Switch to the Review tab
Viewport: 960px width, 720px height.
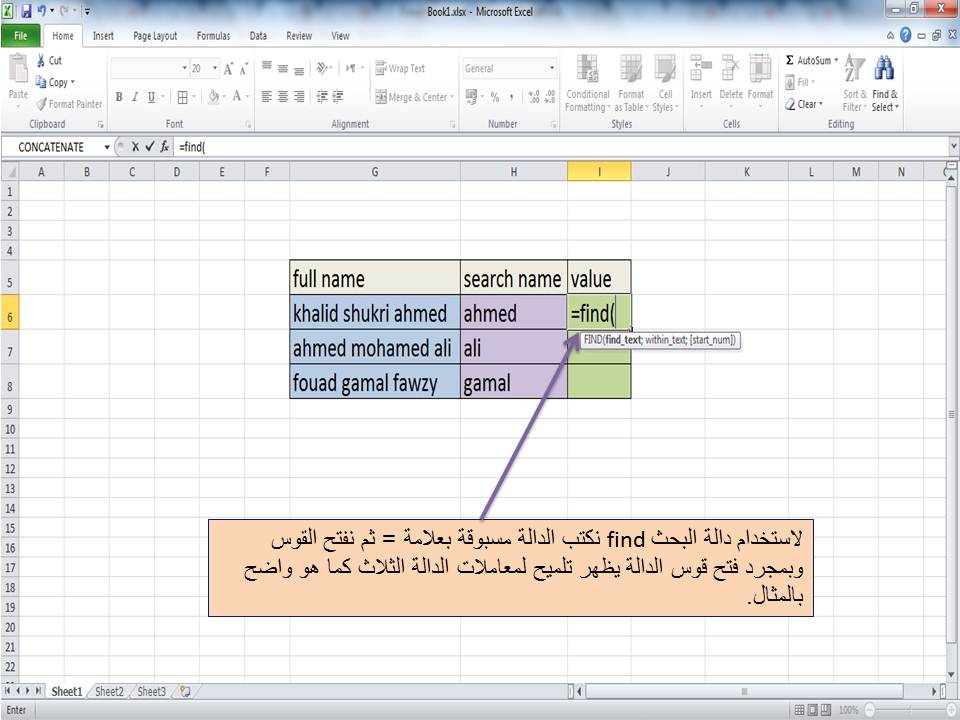299,36
